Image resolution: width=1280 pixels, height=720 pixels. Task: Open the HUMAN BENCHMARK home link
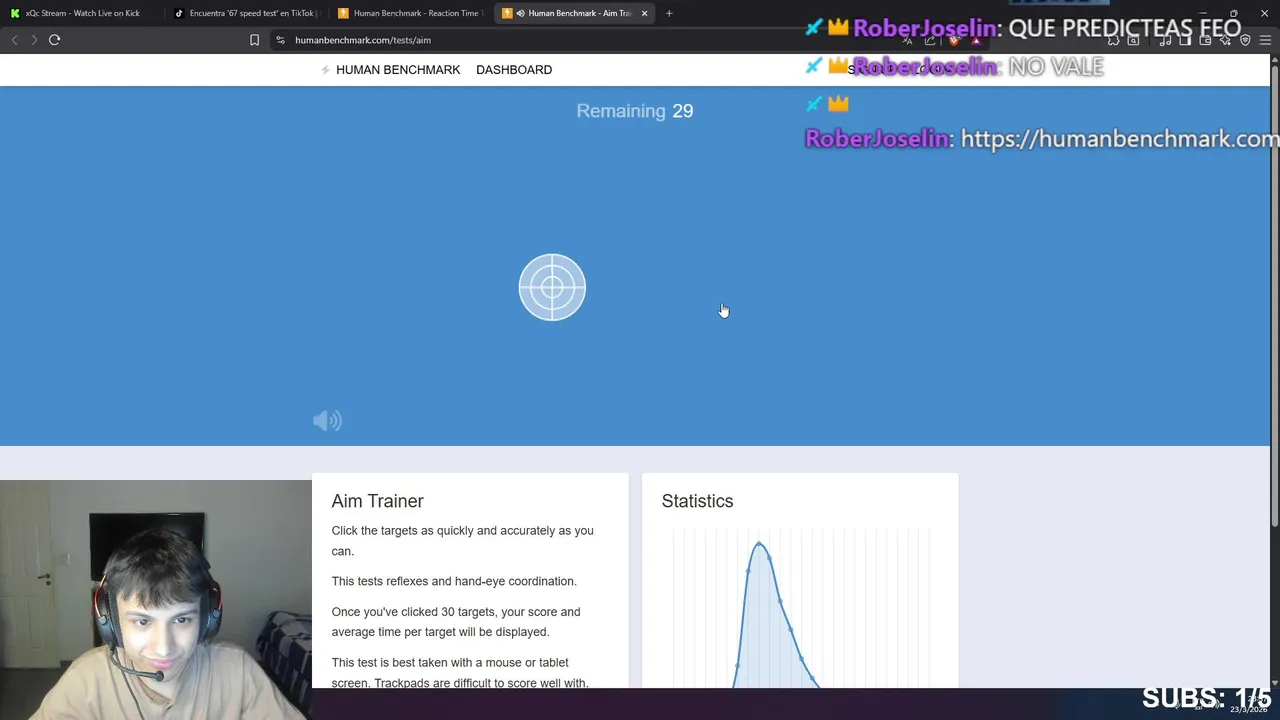click(398, 70)
